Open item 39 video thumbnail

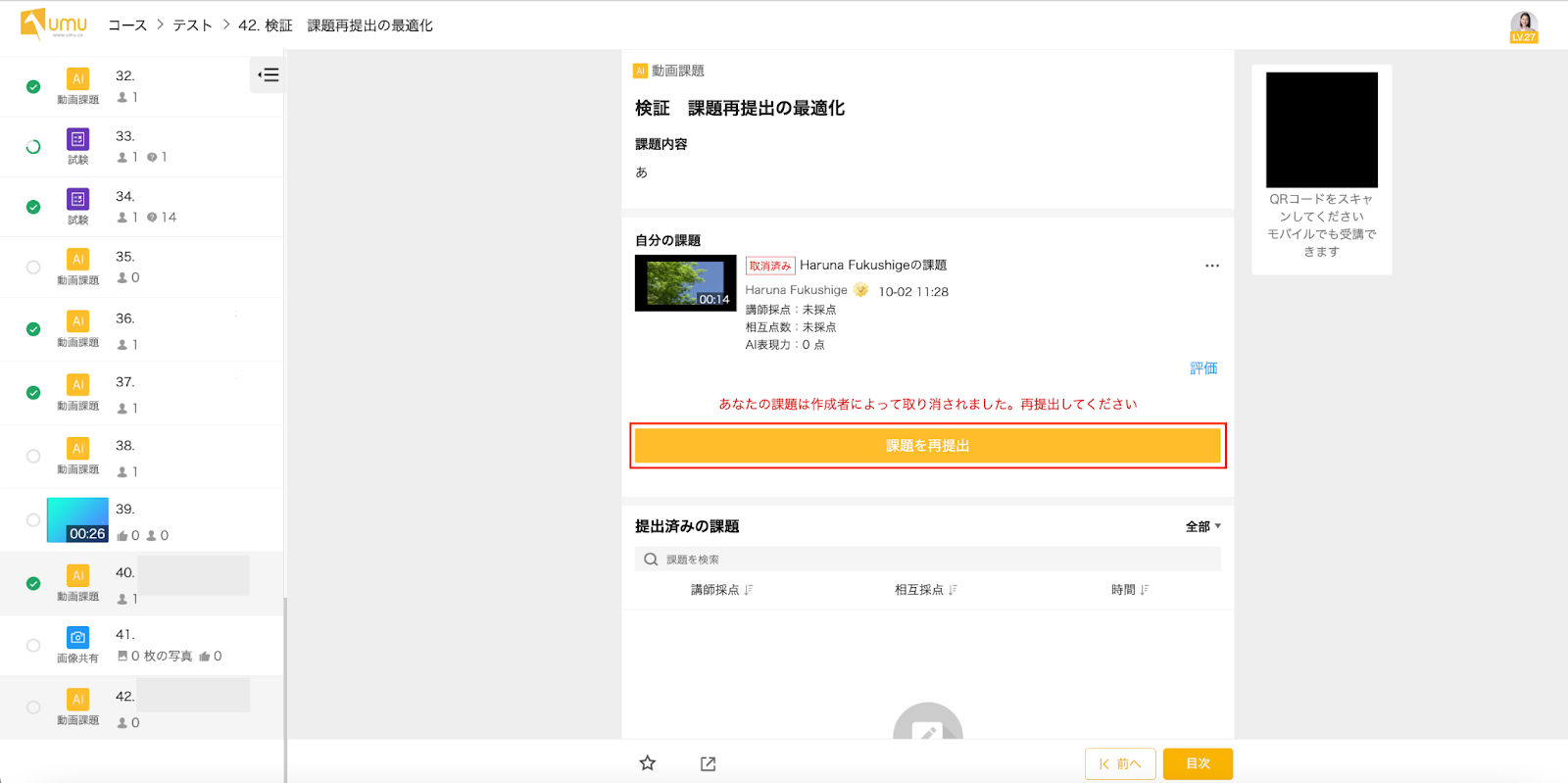tap(77, 519)
